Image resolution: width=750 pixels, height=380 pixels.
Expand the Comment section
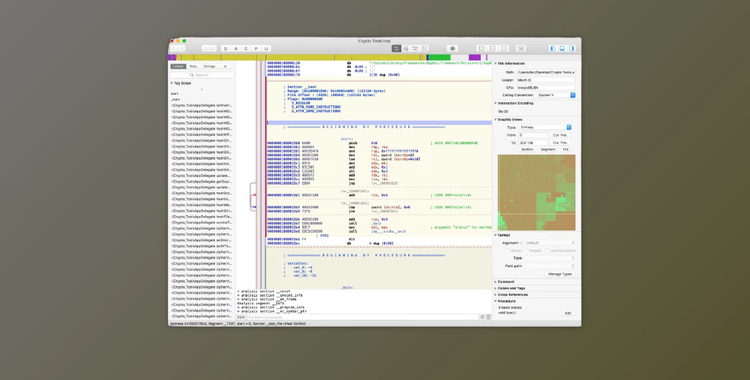click(x=496, y=282)
